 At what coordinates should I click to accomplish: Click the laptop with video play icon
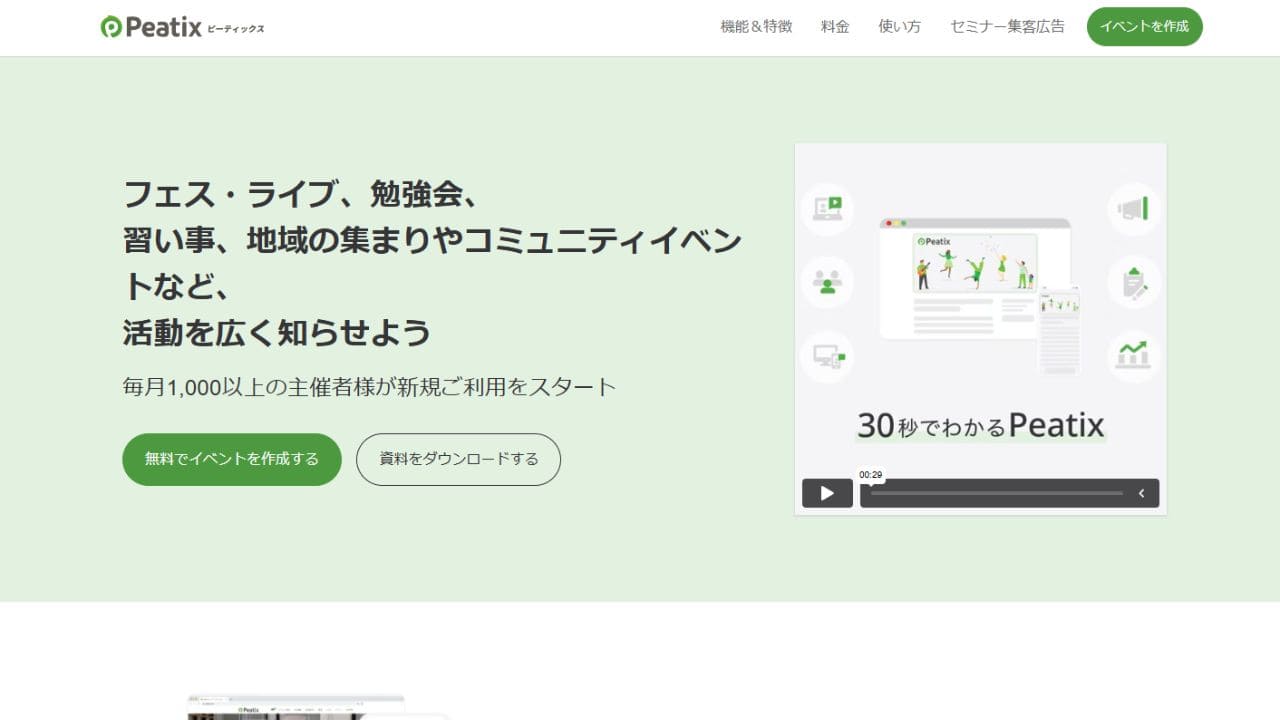(827, 209)
